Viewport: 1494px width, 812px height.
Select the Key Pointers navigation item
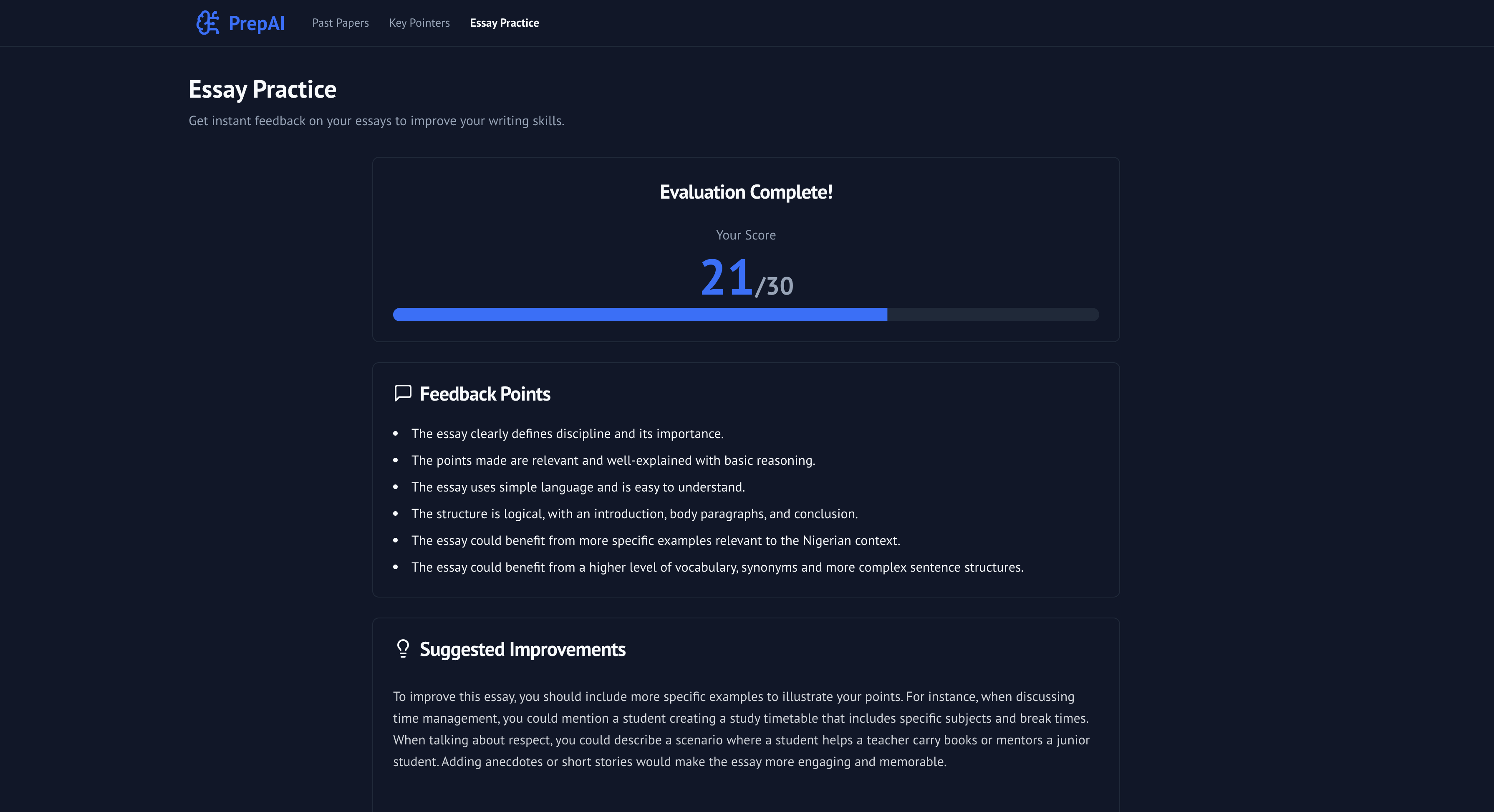(x=419, y=23)
